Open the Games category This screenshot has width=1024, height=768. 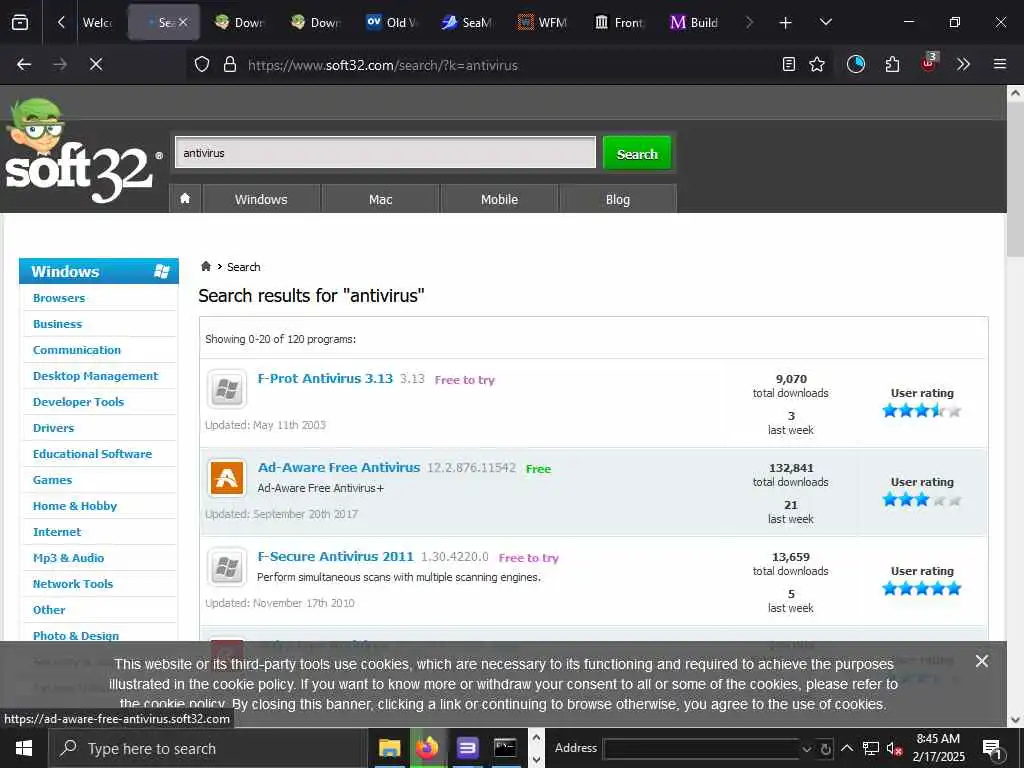click(x=52, y=480)
